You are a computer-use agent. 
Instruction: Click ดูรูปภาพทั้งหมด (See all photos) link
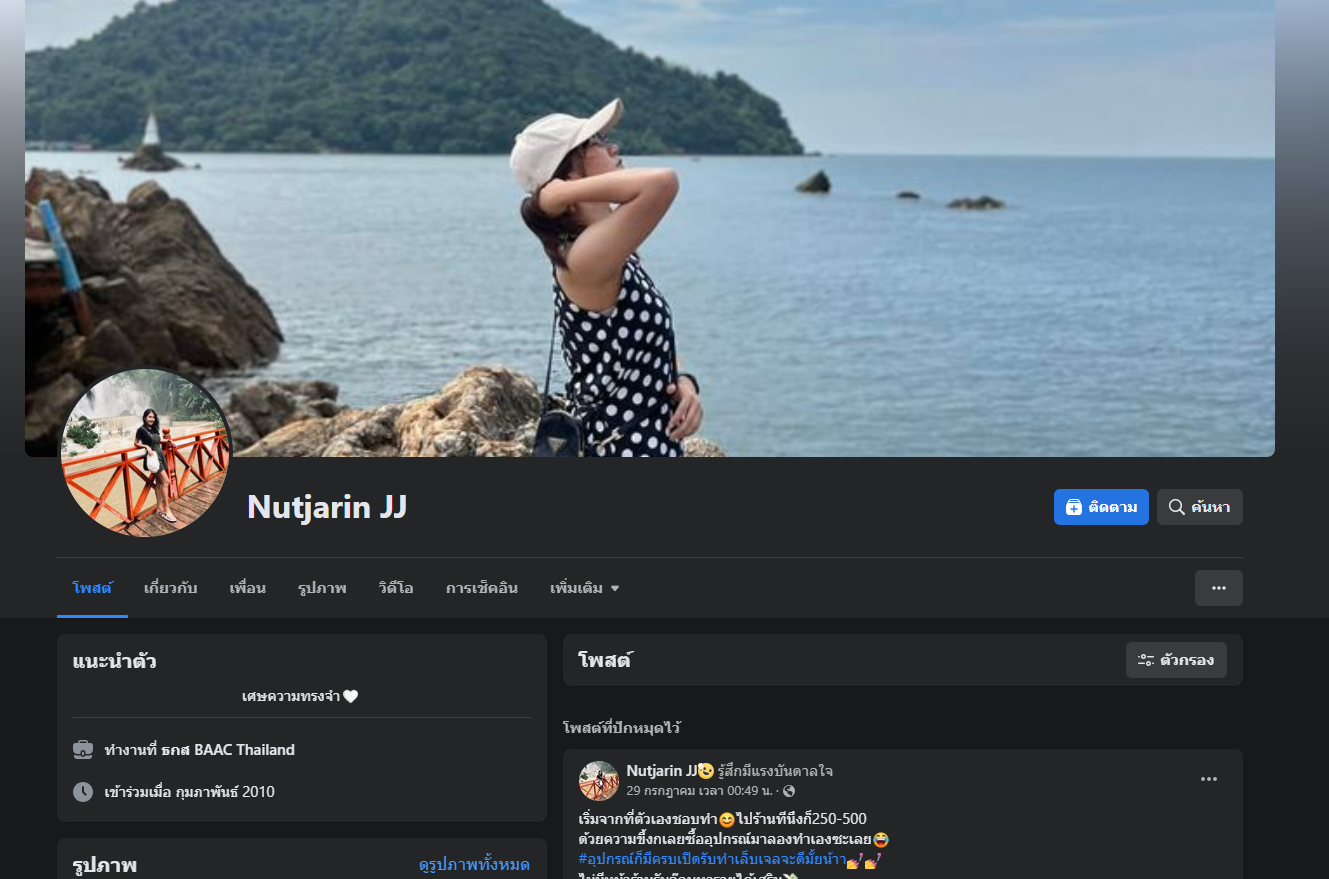(474, 865)
